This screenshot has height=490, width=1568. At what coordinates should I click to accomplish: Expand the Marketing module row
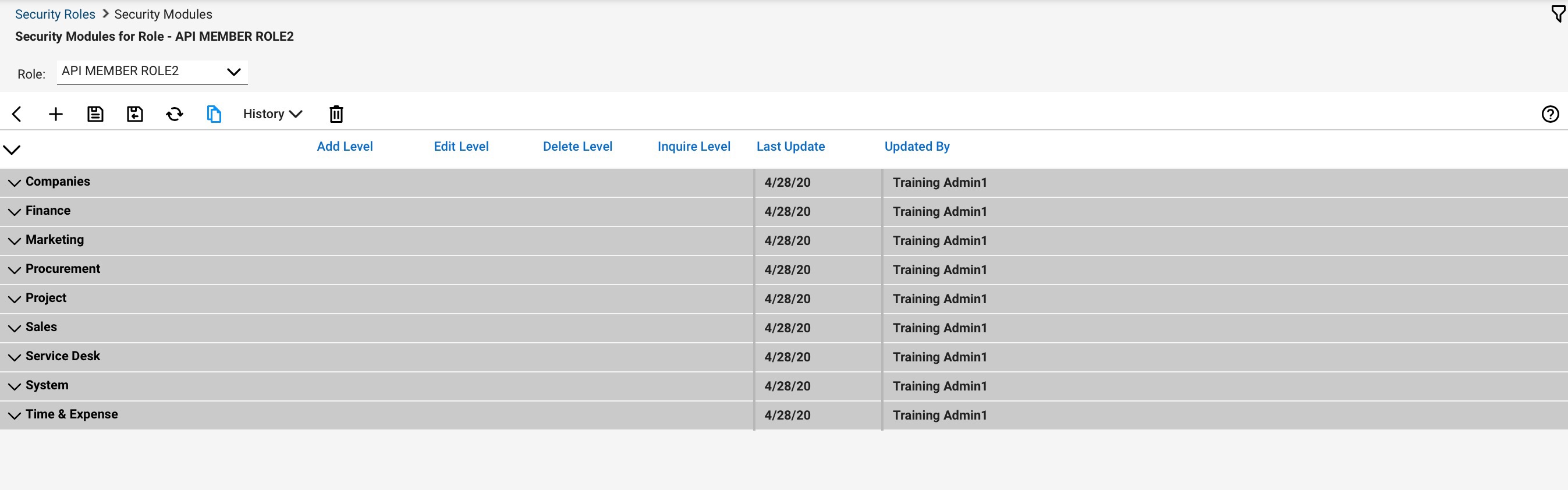pos(14,241)
